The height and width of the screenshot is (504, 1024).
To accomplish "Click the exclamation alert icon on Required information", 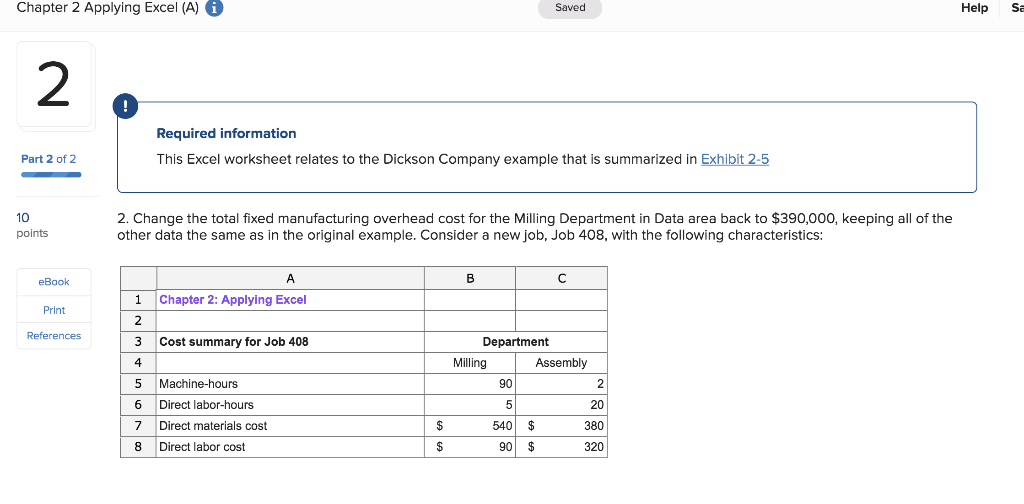I will point(125,106).
